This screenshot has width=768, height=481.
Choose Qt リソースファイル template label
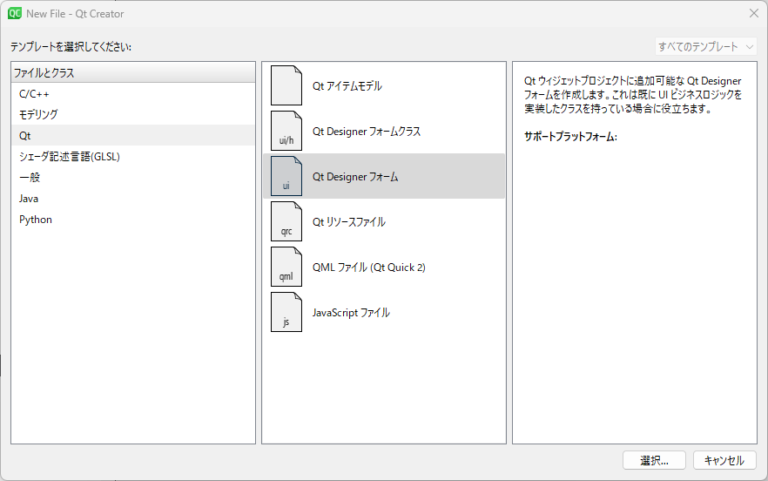tap(349, 222)
